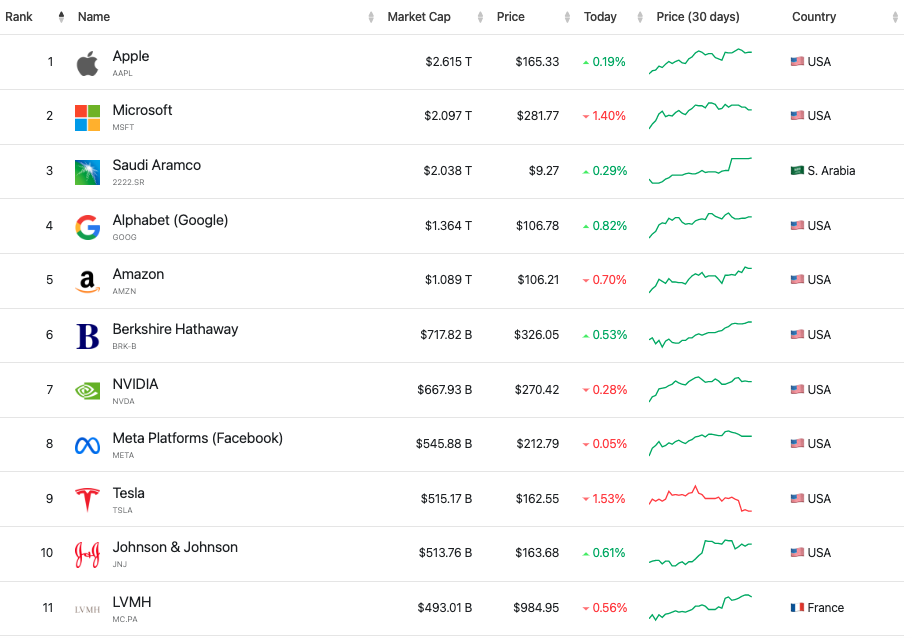The height and width of the screenshot is (638, 912).
Task: Click the S. Arabia country label
Action: (x=831, y=171)
